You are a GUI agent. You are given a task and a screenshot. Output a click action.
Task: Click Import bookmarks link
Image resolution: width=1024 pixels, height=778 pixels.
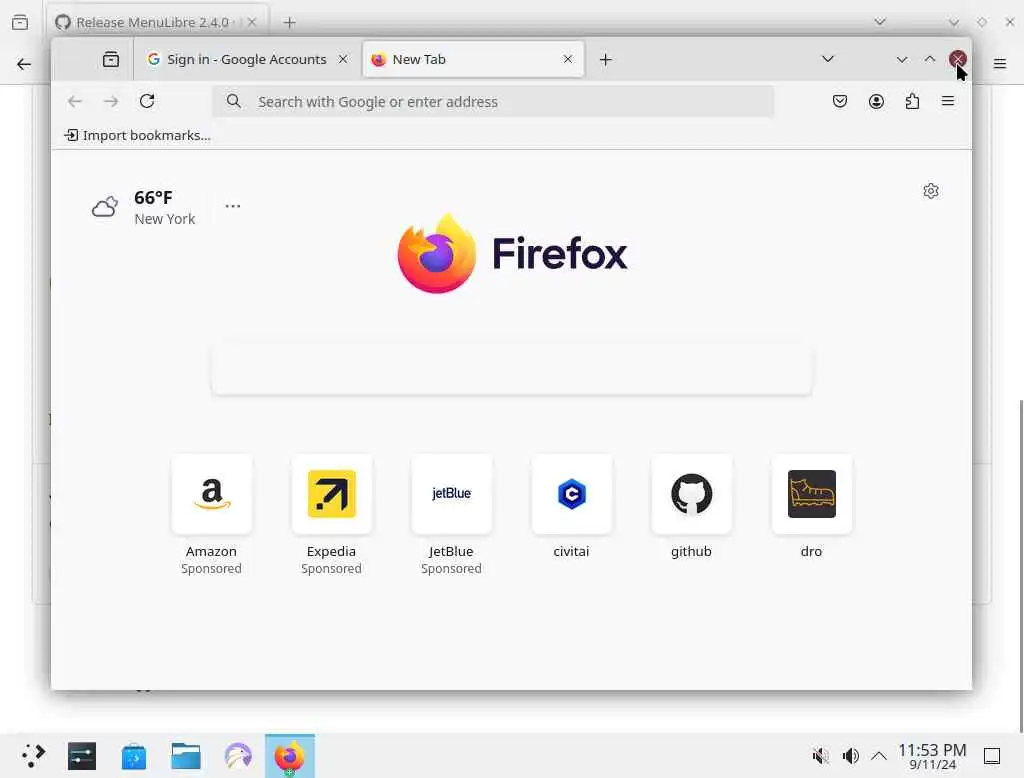[137, 135]
